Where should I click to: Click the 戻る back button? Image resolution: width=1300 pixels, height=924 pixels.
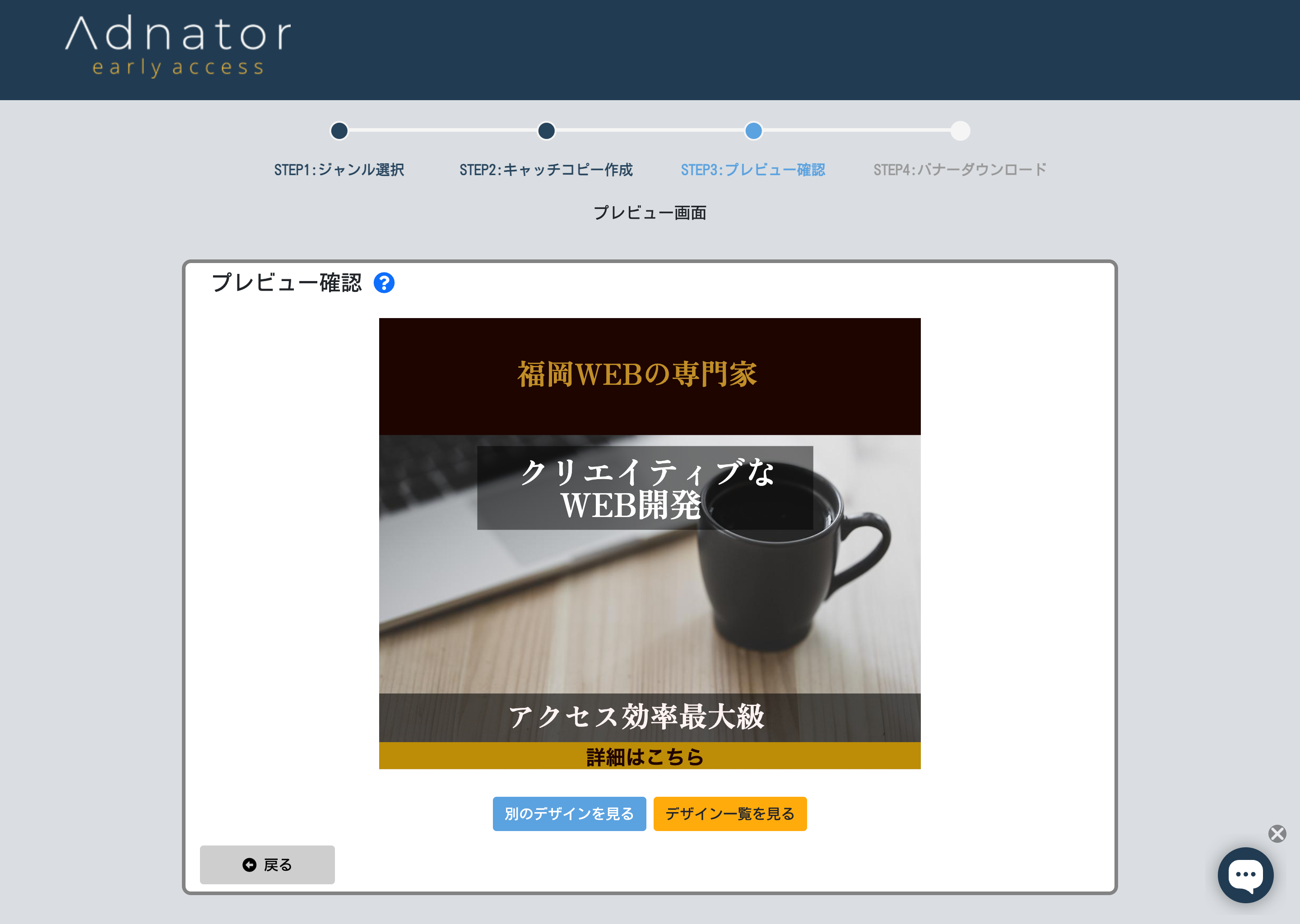(267, 864)
